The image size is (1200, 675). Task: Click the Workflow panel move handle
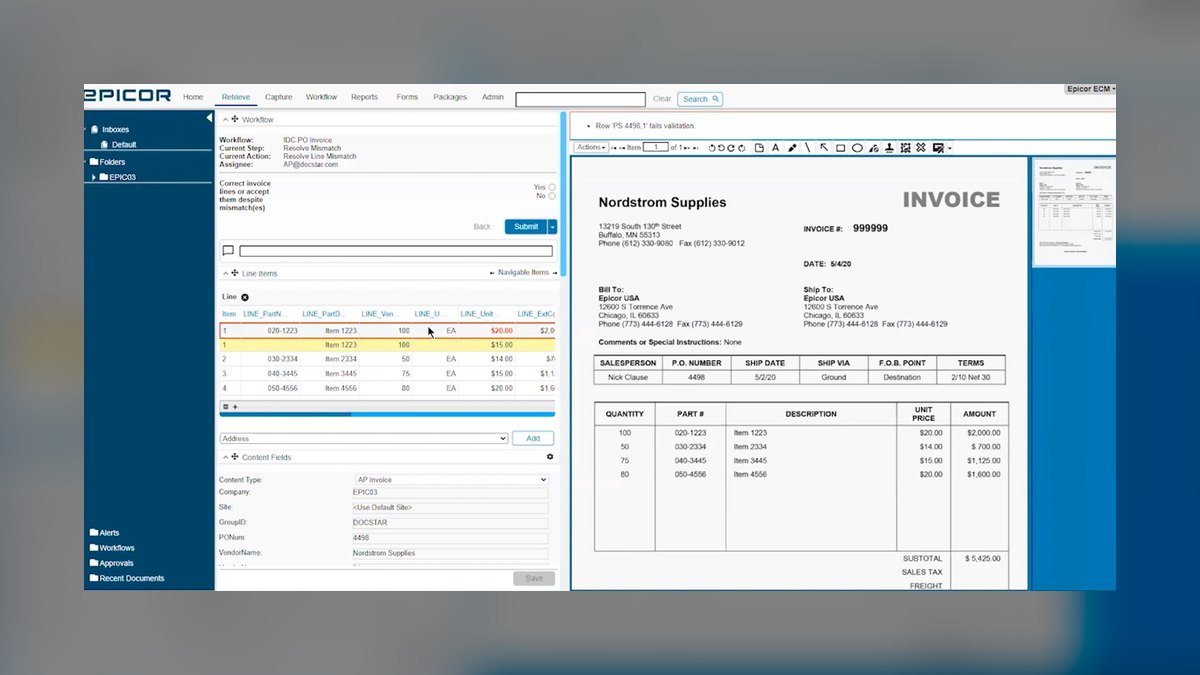pyautogui.click(x=235, y=119)
